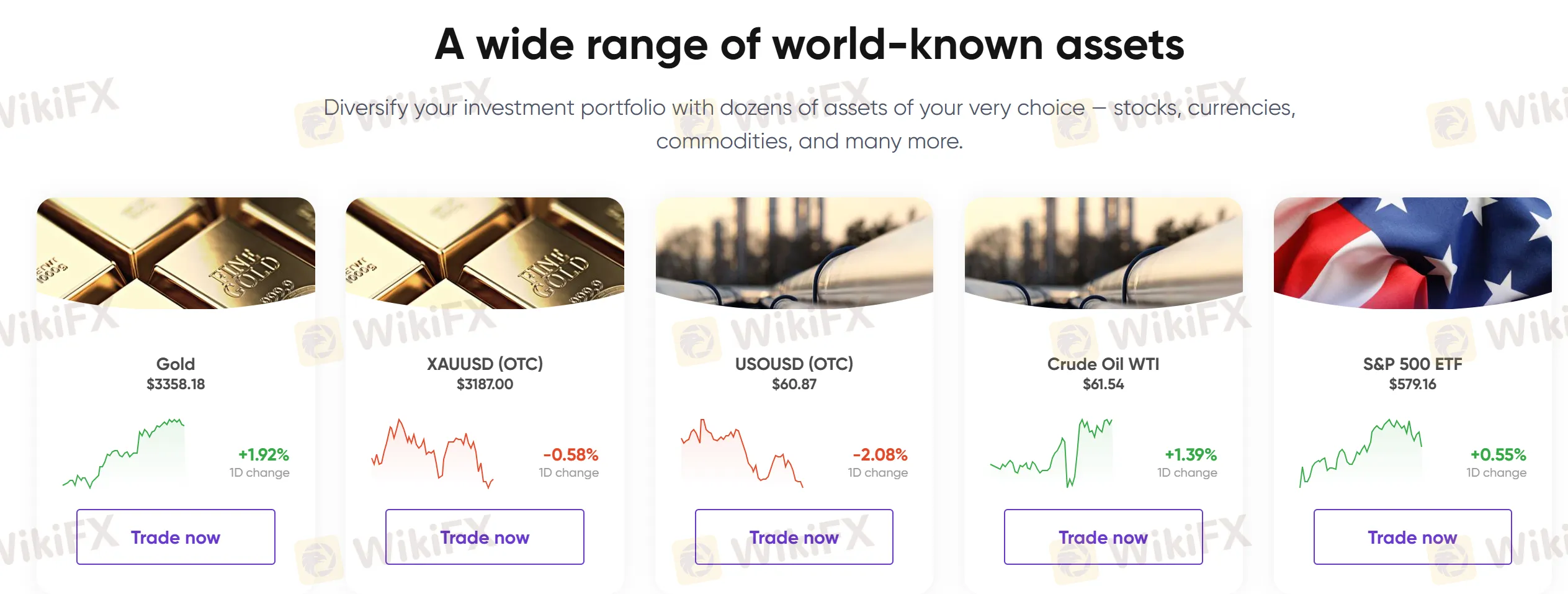Select the XAUUSD (OTC) asset name

(x=485, y=364)
